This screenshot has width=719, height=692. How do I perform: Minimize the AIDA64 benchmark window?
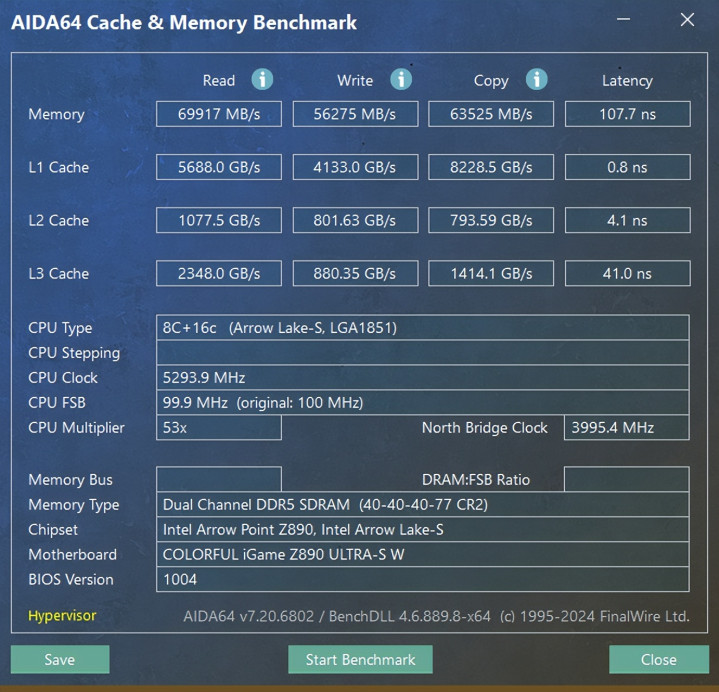(623, 19)
